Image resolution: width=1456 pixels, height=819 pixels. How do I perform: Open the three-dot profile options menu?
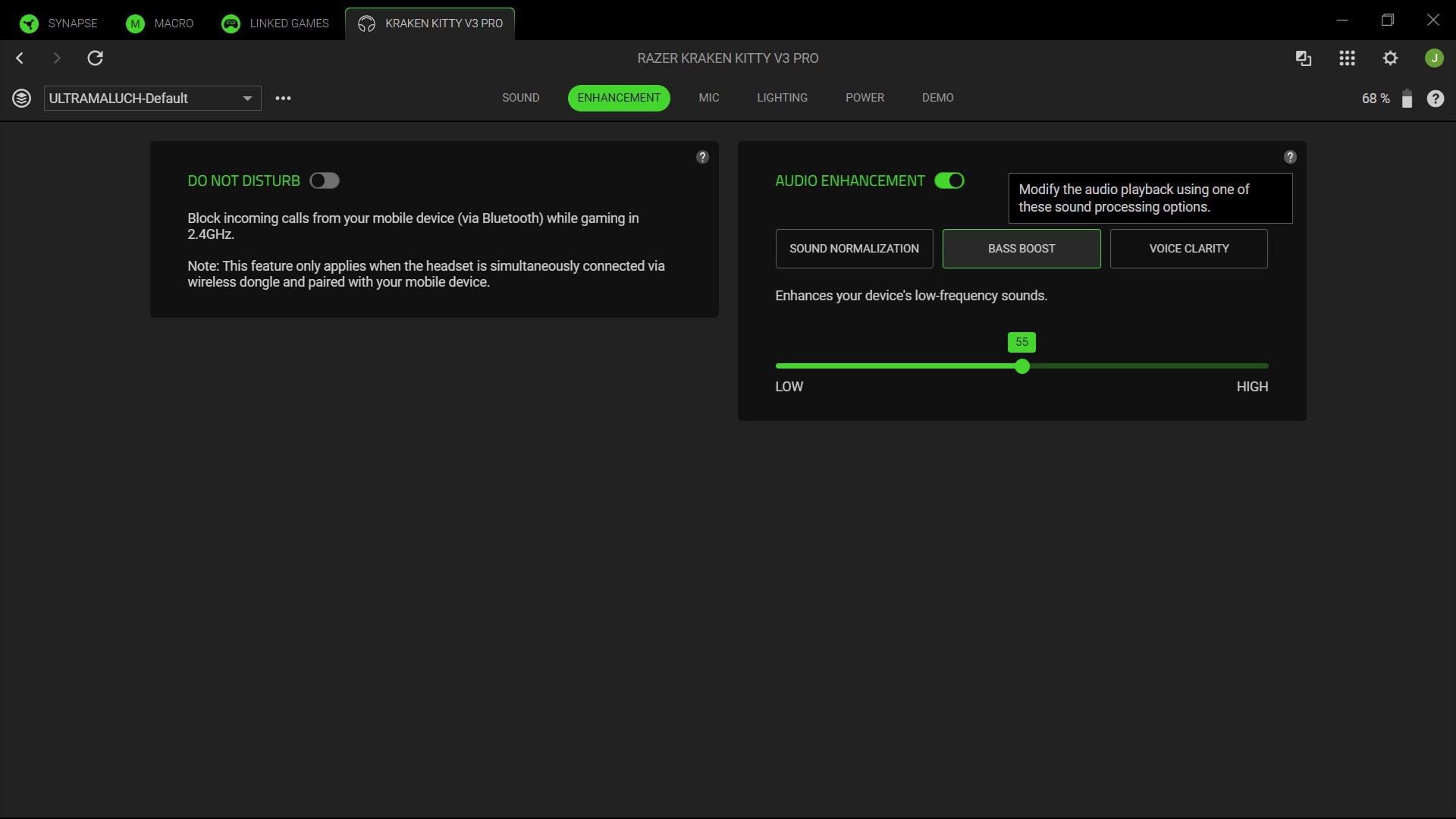284,98
